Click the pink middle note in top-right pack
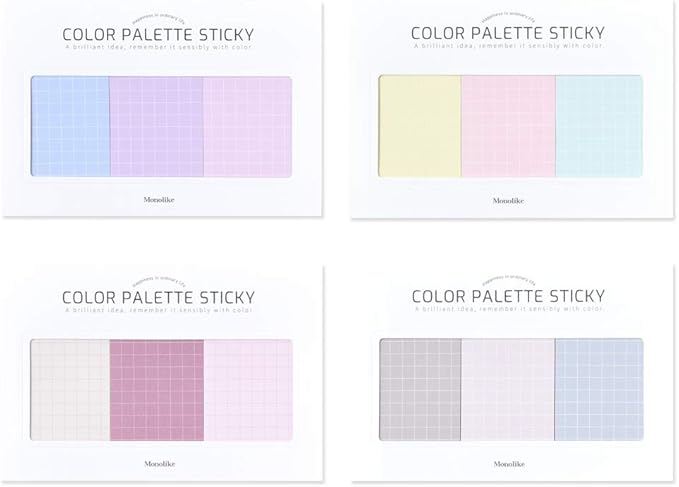This screenshot has width=679, height=487. coord(507,125)
